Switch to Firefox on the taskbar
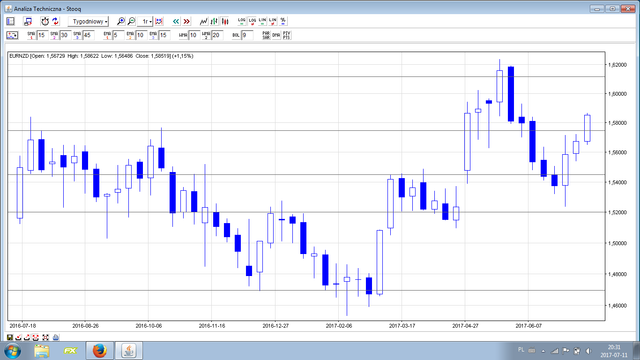 tap(100, 351)
